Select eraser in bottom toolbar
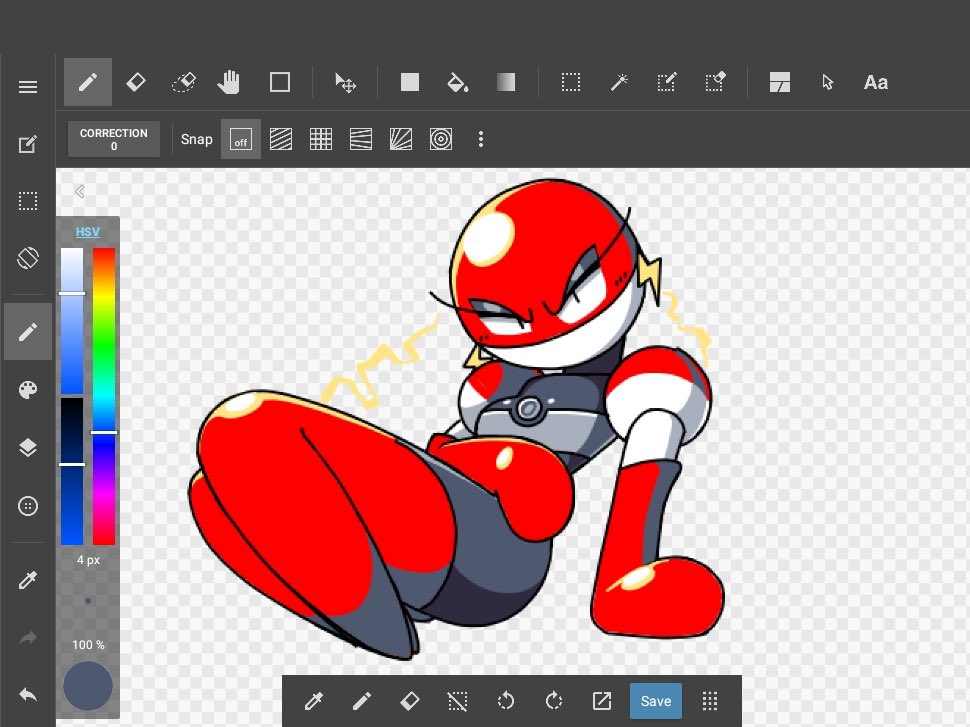The height and width of the screenshot is (727, 970). [x=410, y=701]
